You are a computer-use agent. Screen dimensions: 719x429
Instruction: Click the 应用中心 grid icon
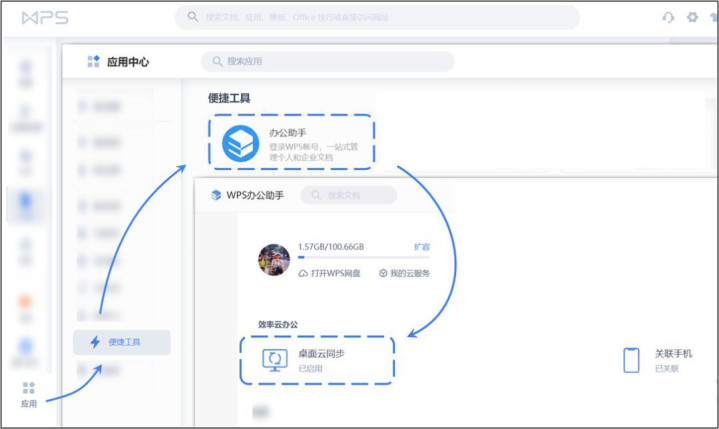coord(94,61)
